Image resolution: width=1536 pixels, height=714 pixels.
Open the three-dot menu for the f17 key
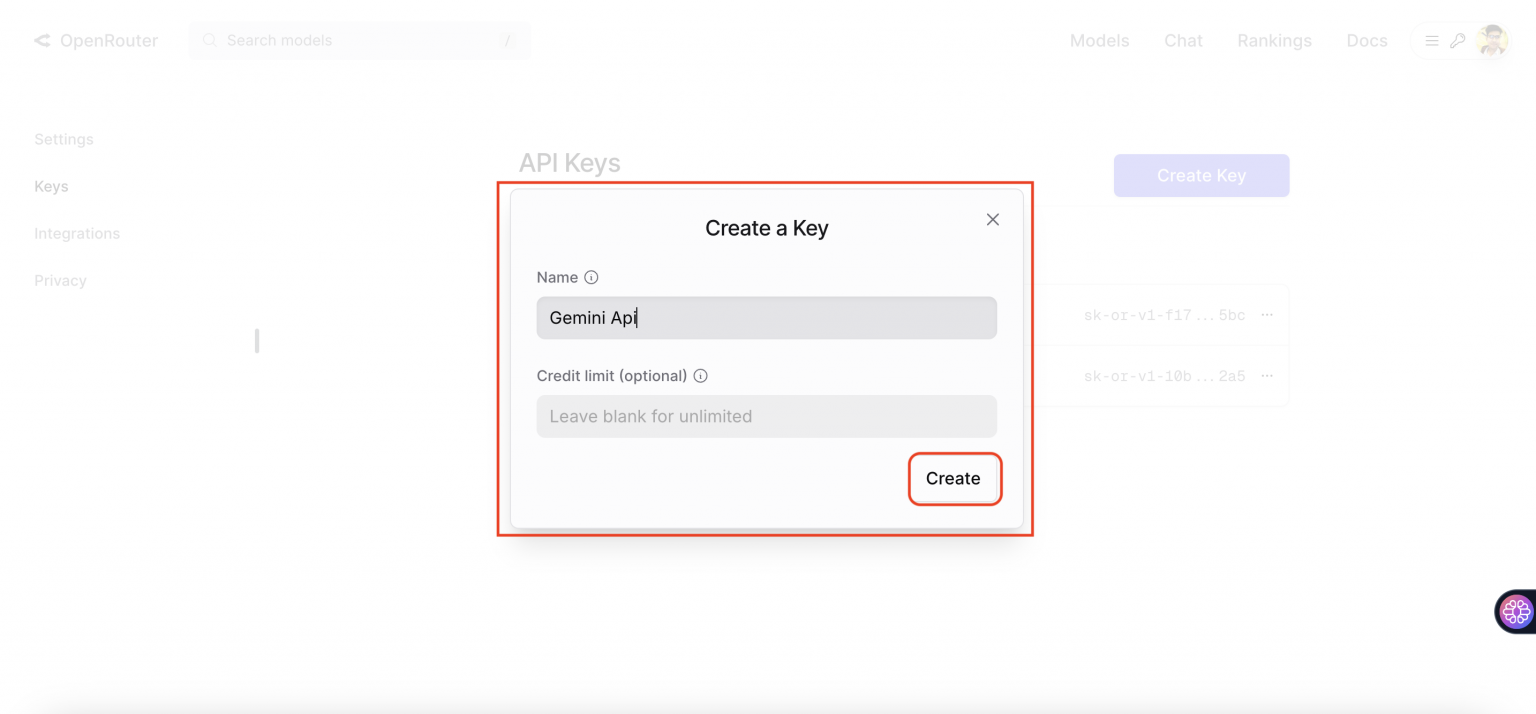pos(1267,313)
